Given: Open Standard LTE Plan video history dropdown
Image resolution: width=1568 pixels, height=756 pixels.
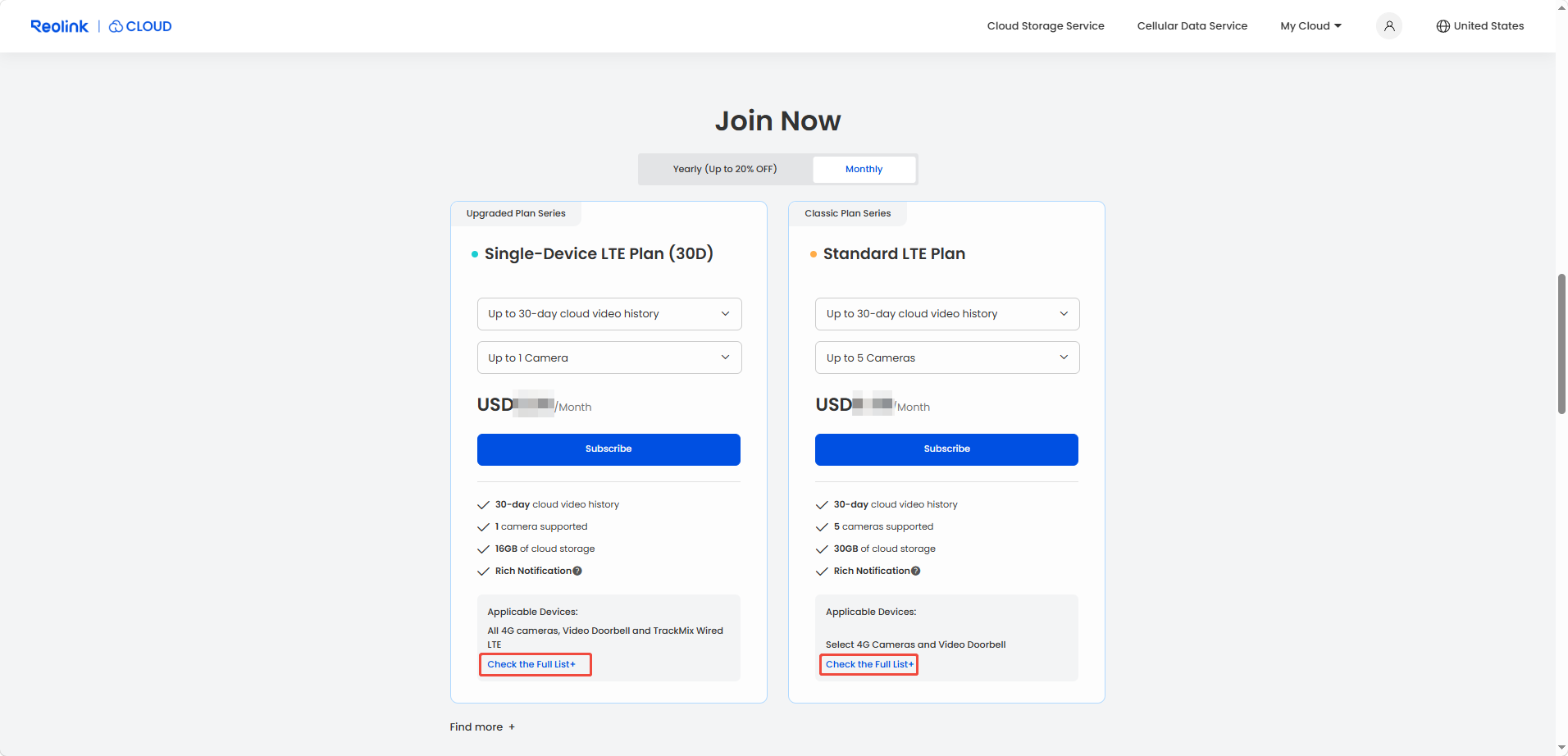Looking at the screenshot, I should [x=947, y=314].
